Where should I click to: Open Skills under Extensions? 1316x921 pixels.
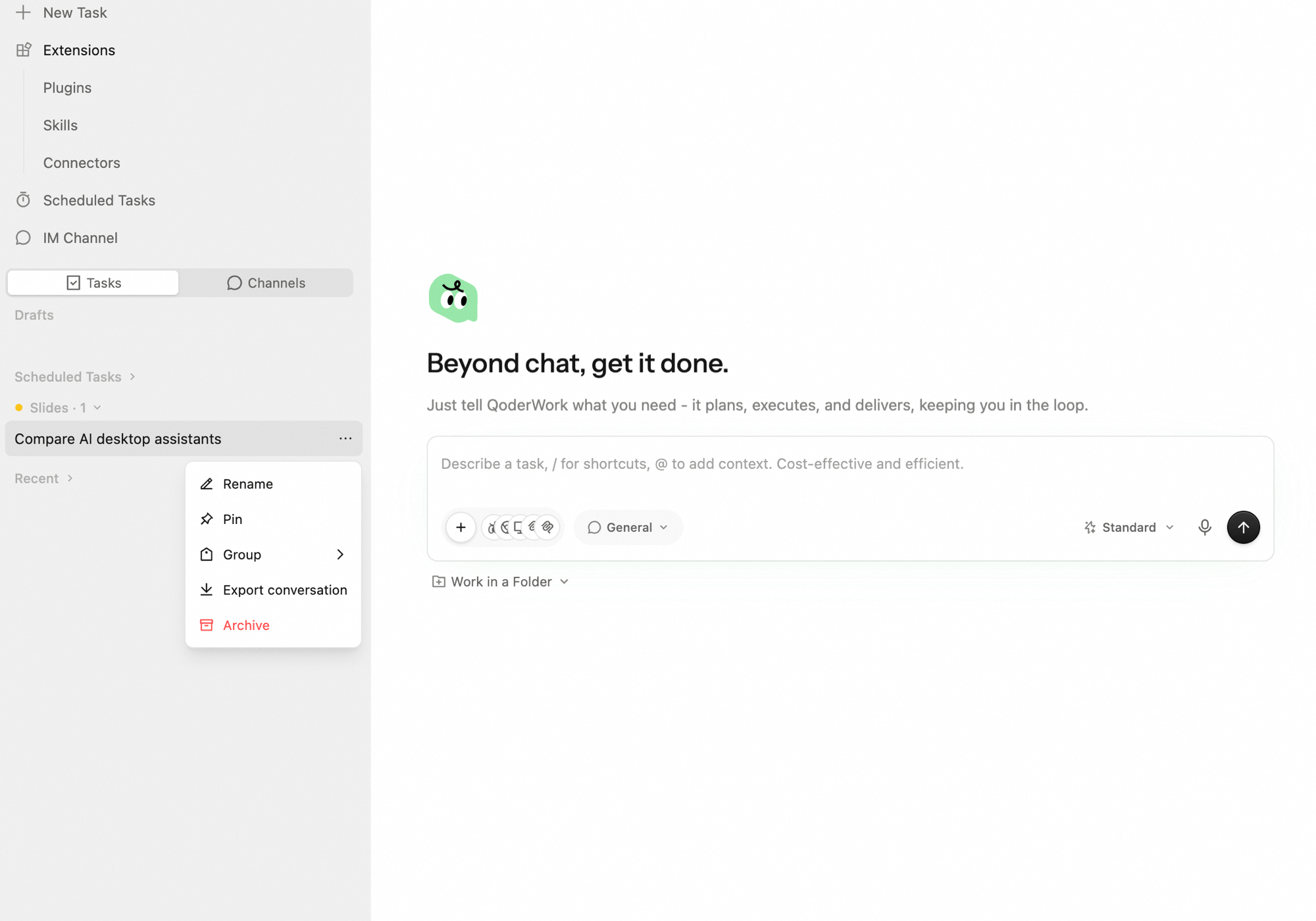61,125
